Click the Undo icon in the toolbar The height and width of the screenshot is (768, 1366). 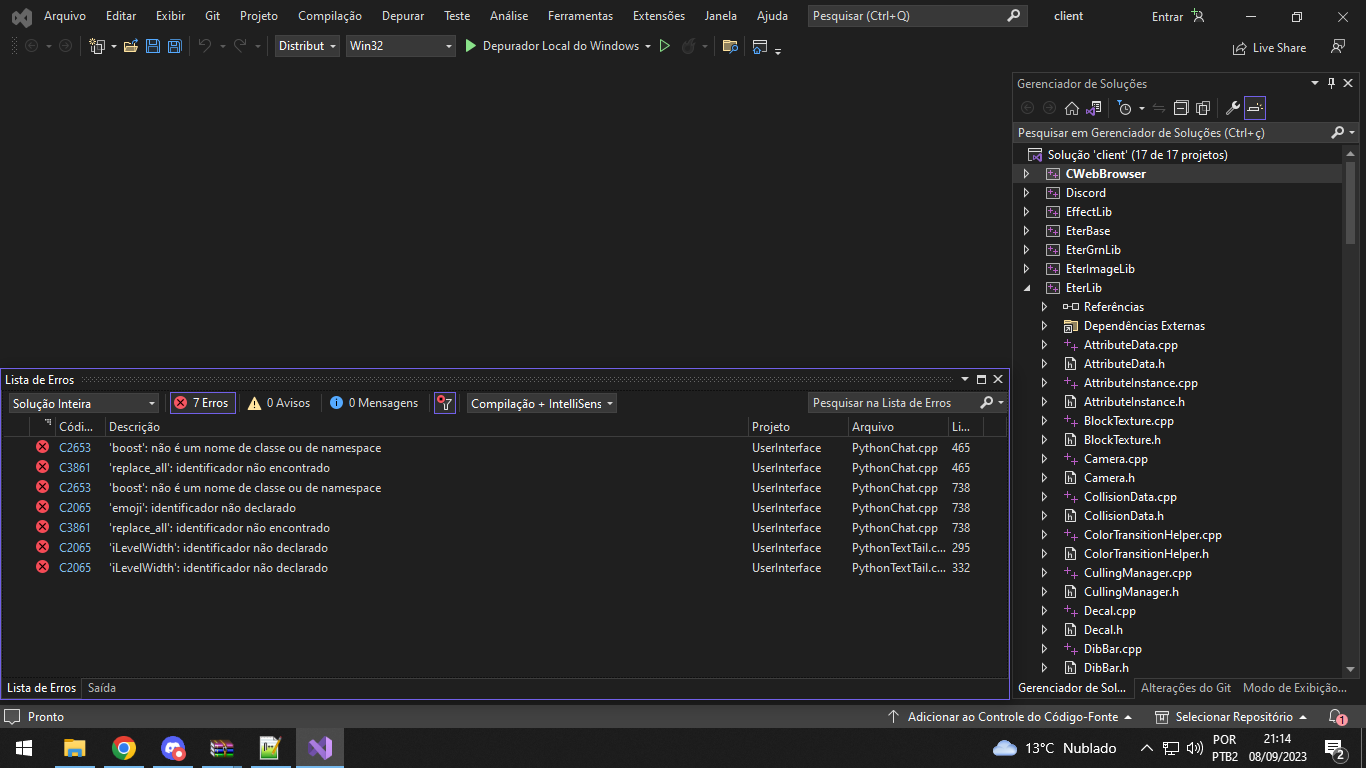[x=205, y=46]
